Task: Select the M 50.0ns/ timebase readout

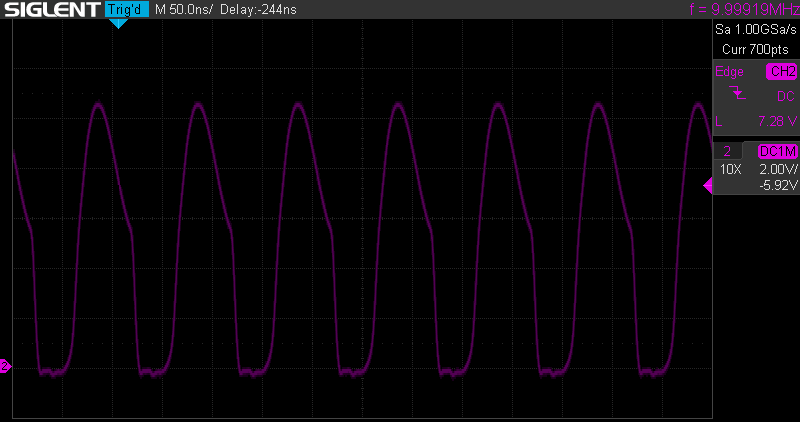Action: click(x=184, y=9)
